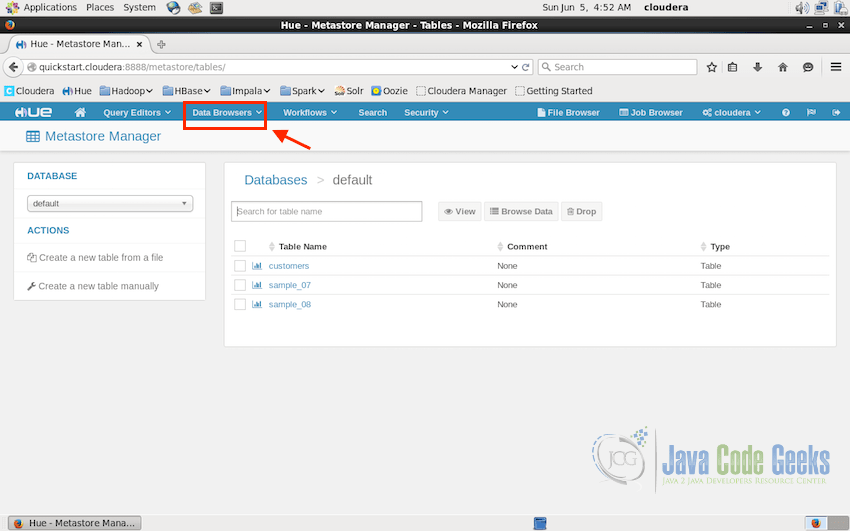Click the network connection icon in system tray
The width and height of the screenshot is (850, 531).
coord(821,8)
